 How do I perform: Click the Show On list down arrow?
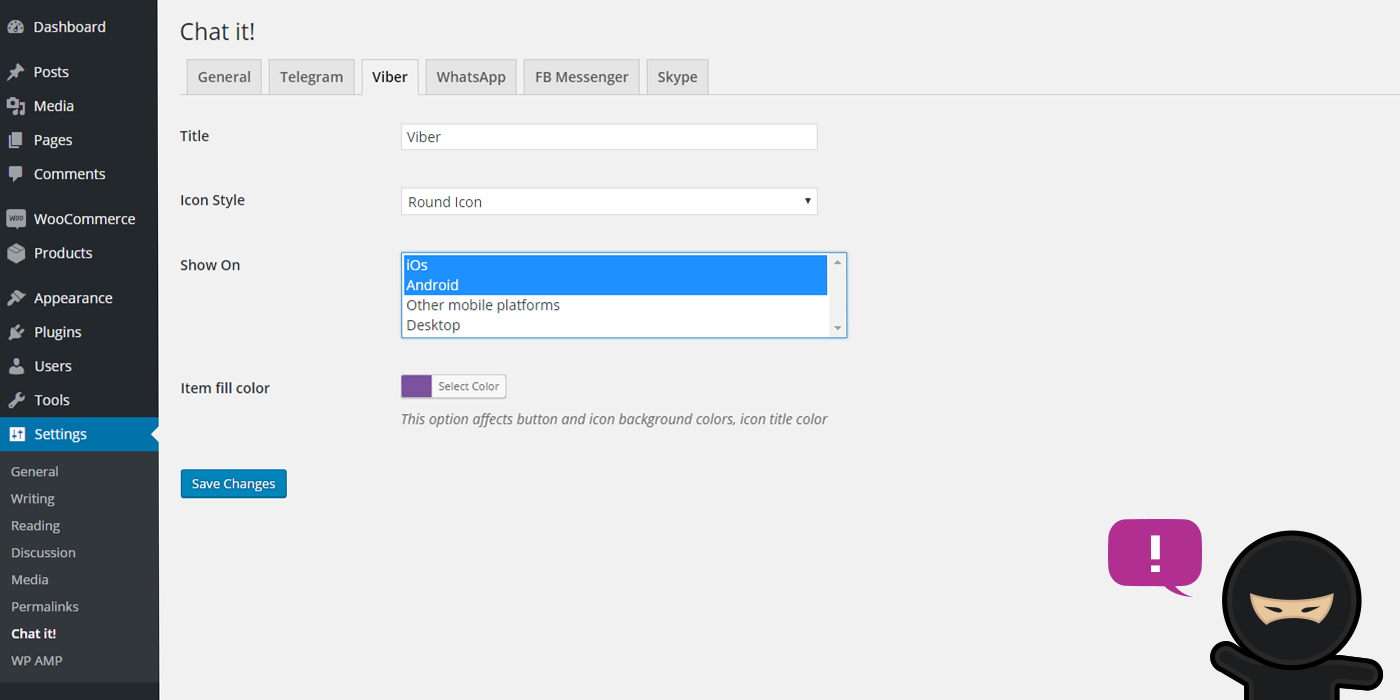click(x=838, y=328)
